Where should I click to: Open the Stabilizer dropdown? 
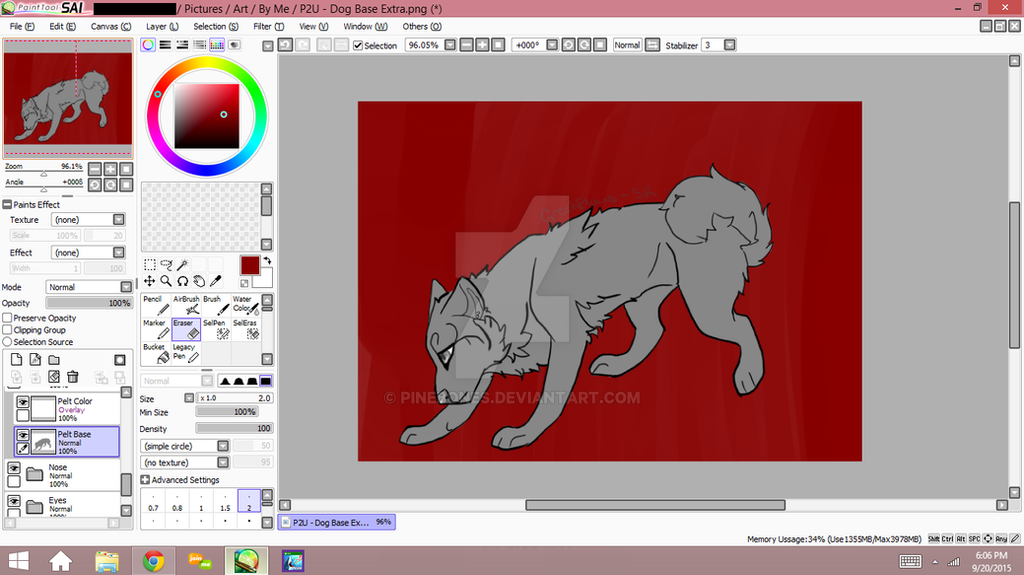click(729, 44)
